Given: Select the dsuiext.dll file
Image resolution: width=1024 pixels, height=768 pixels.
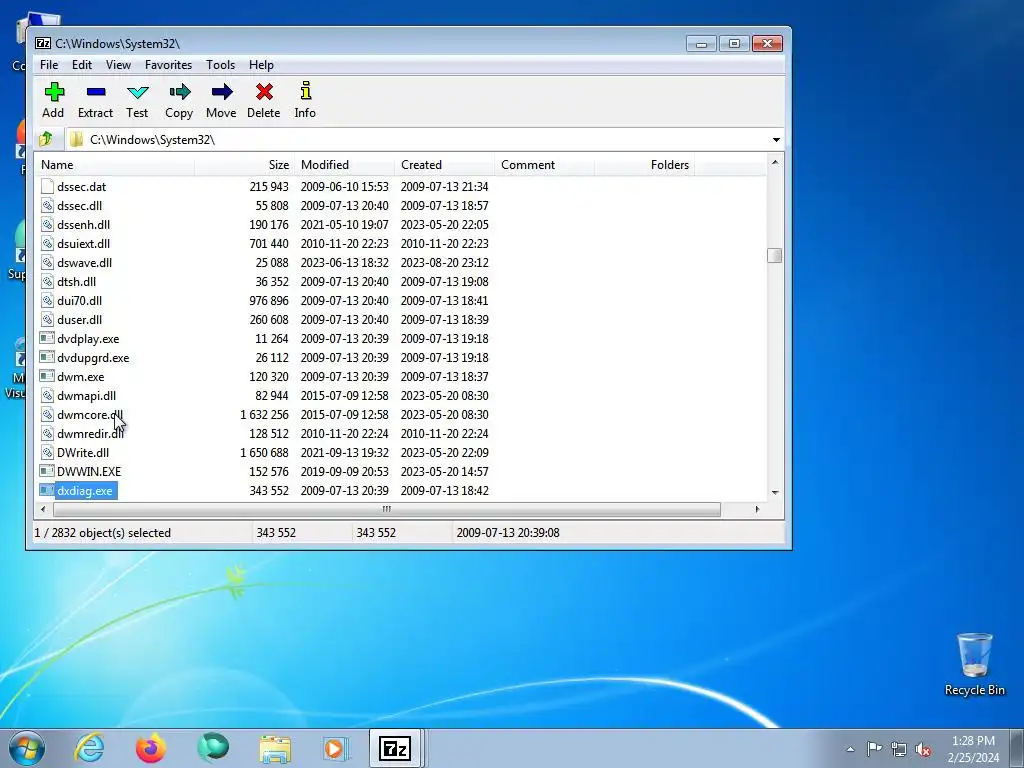Looking at the screenshot, I should (x=84, y=244).
